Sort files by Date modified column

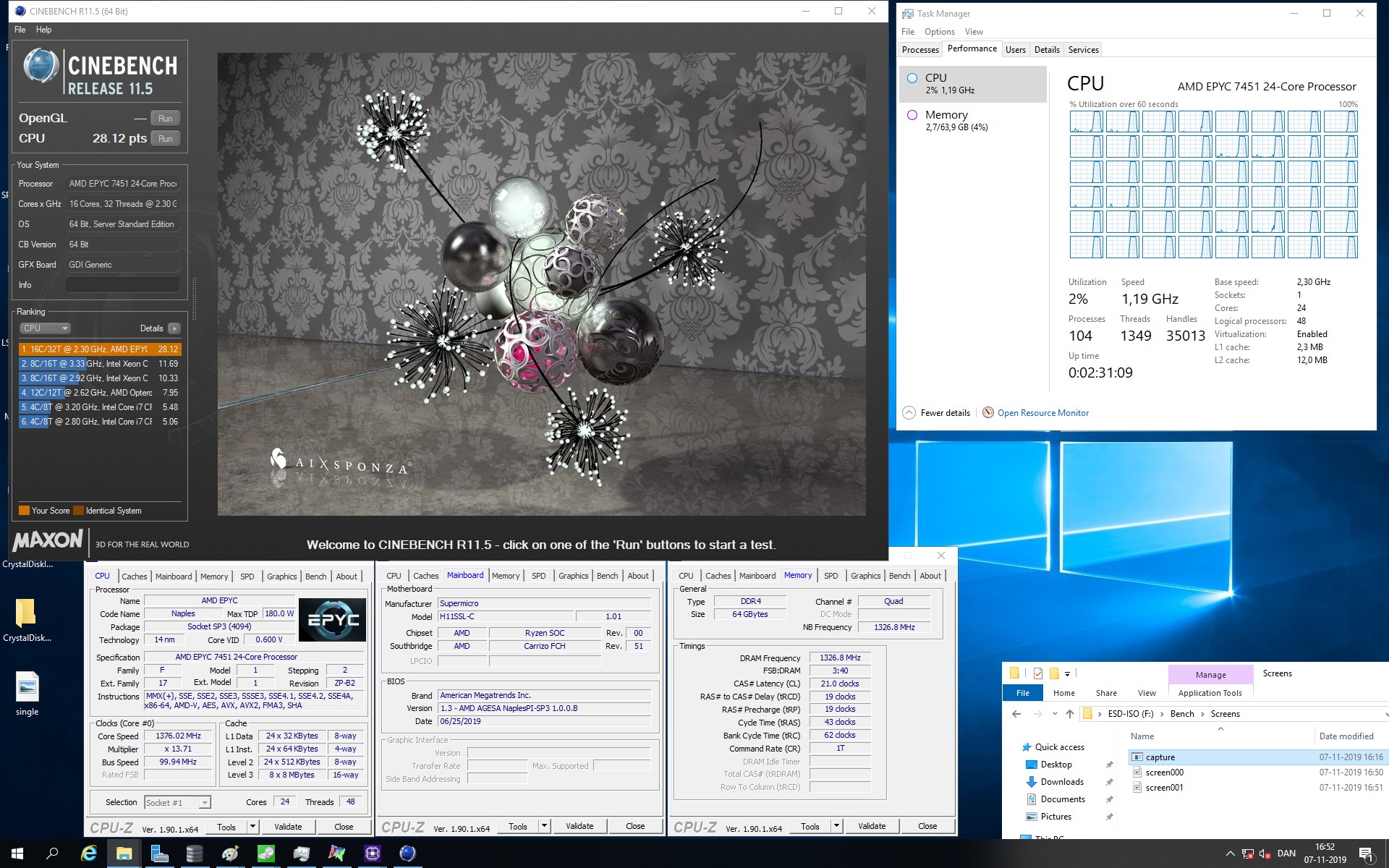coord(1346,736)
